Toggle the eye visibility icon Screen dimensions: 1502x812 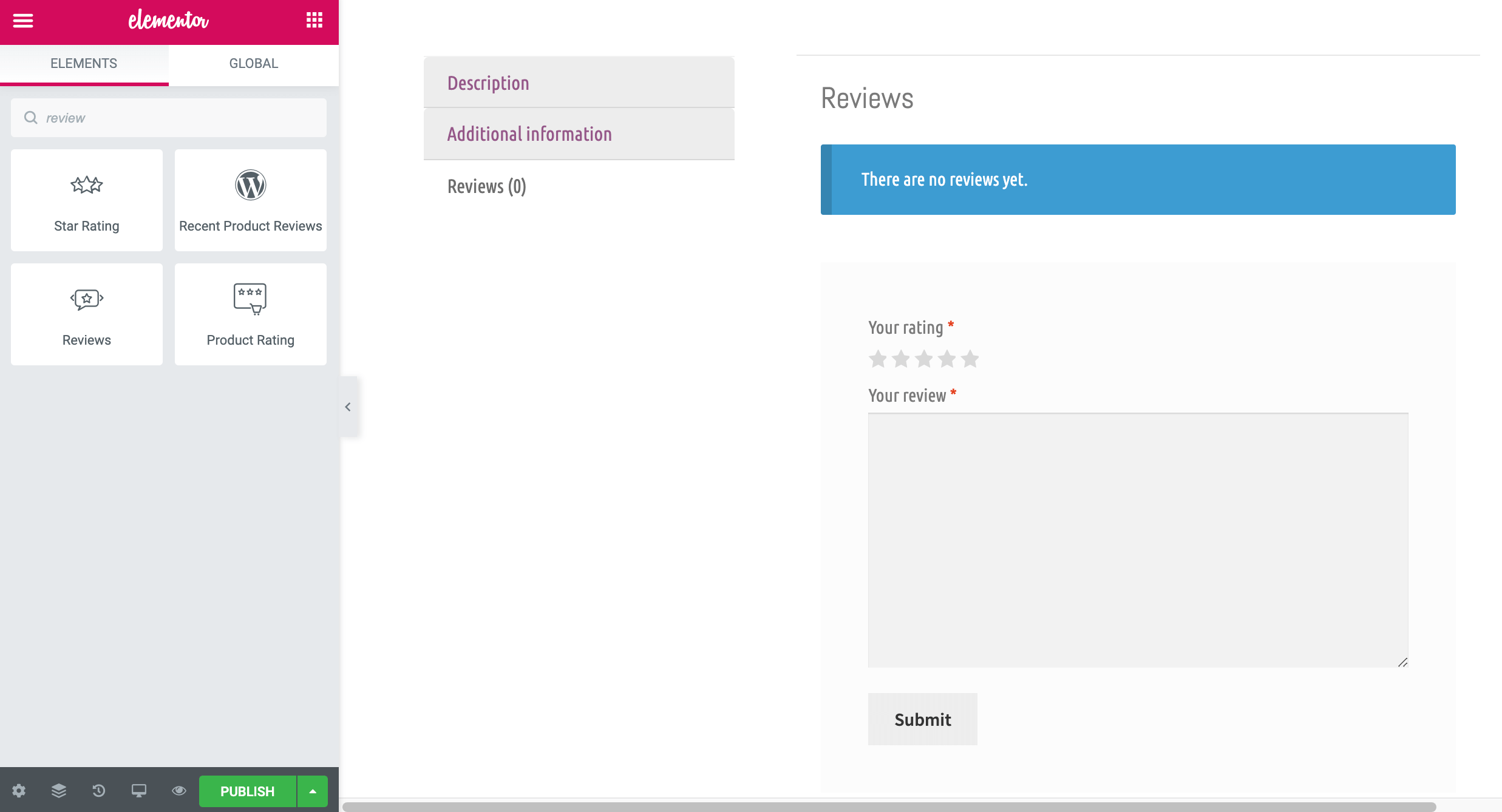[x=178, y=791]
